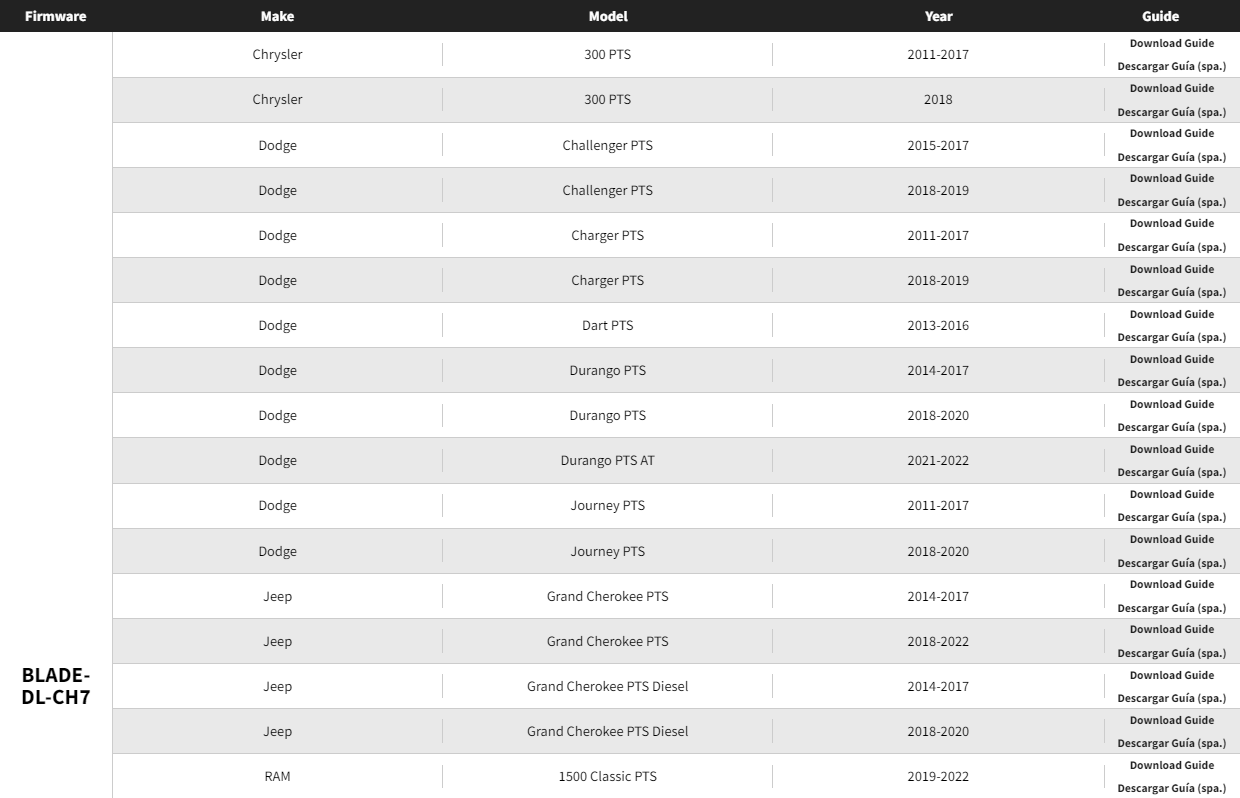Open Download Guide for Grand Cherokee PTS 2014-2017
This screenshot has height=798, width=1240.
(1171, 584)
